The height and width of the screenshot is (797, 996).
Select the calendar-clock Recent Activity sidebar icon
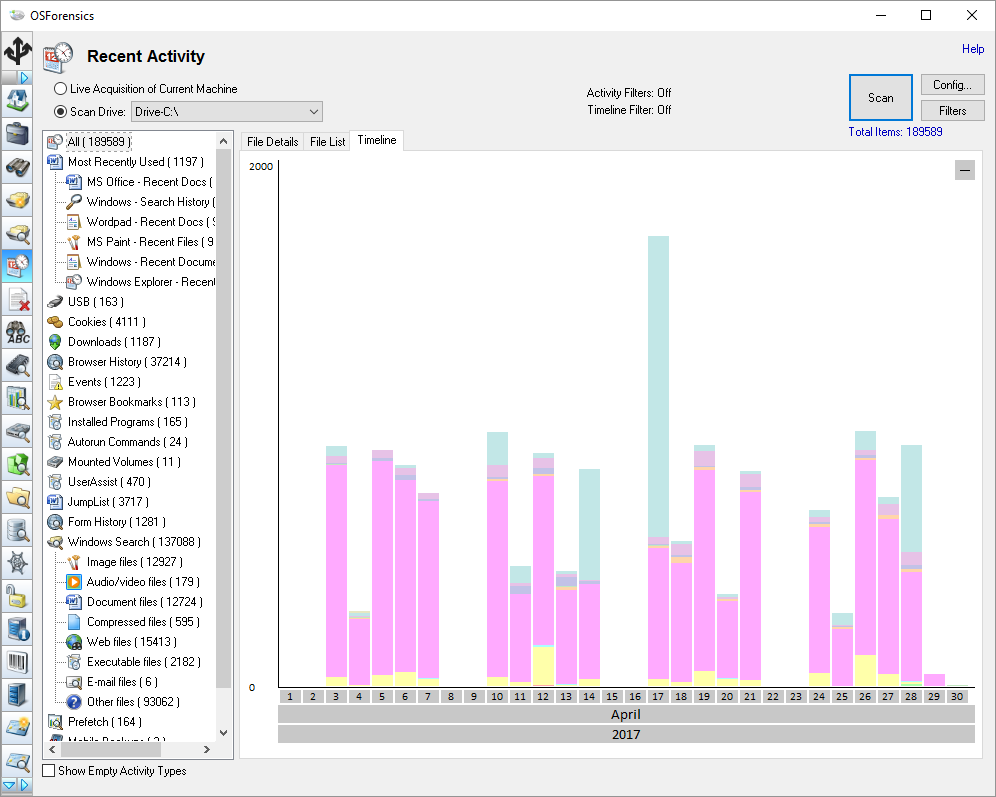coord(17,265)
